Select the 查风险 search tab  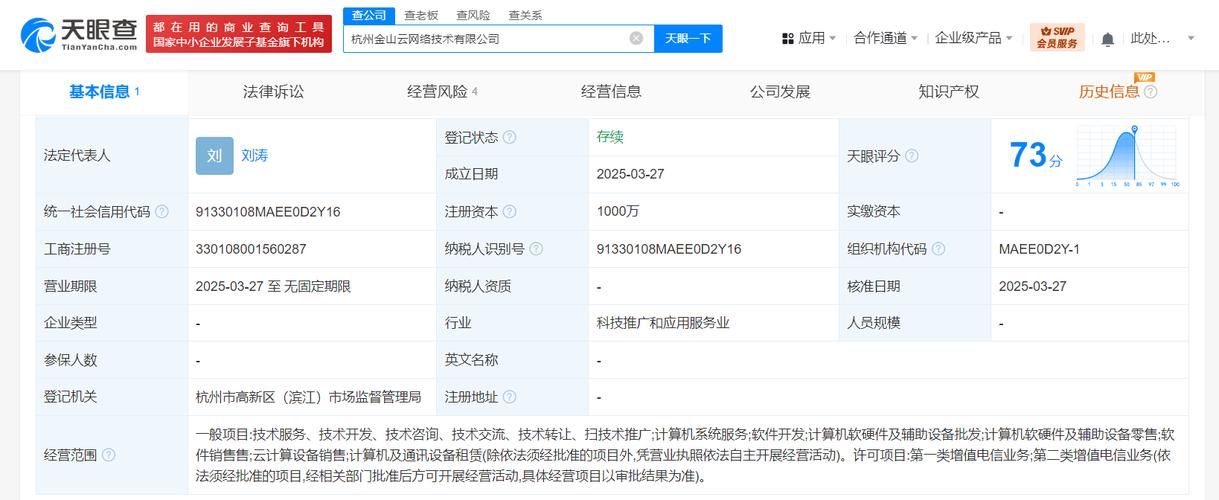pos(473,15)
